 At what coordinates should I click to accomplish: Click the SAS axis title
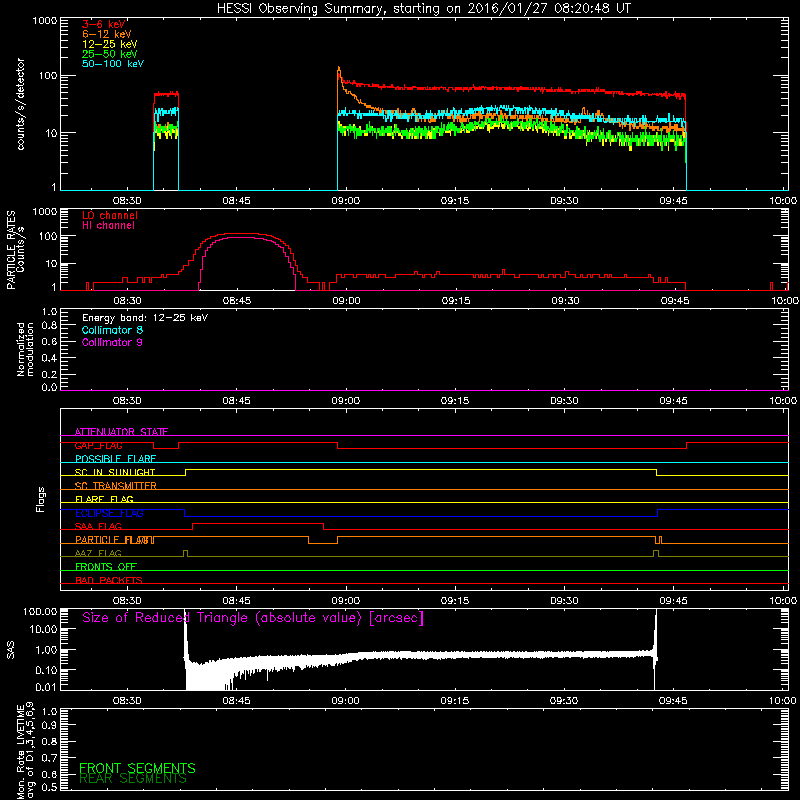(x=10, y=650)
